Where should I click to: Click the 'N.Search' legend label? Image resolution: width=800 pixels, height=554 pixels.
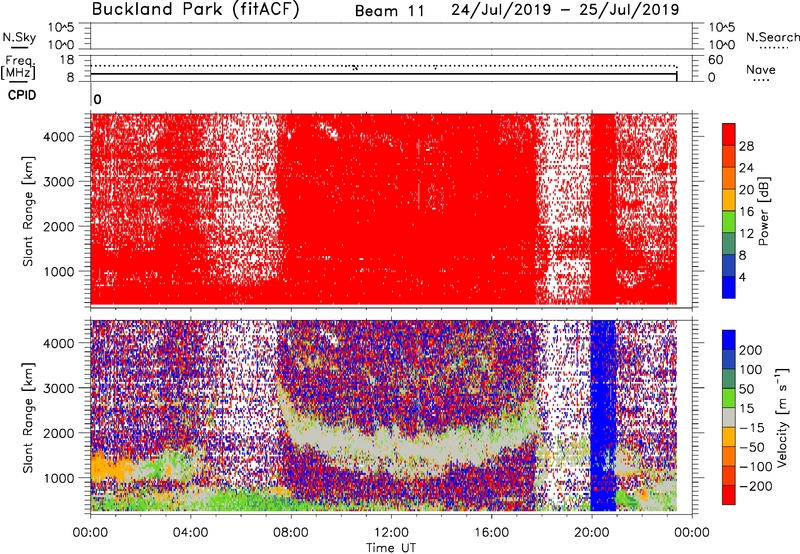[772, 37]
